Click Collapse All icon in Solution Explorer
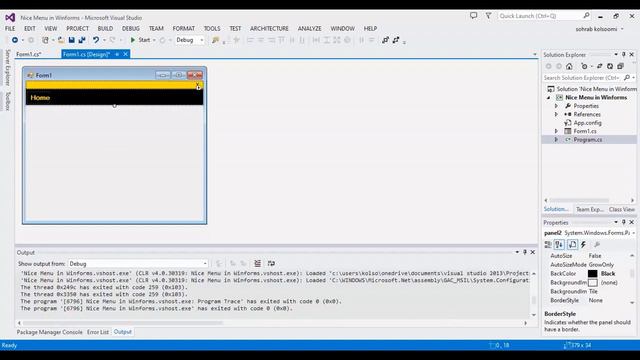 (620, 66)
